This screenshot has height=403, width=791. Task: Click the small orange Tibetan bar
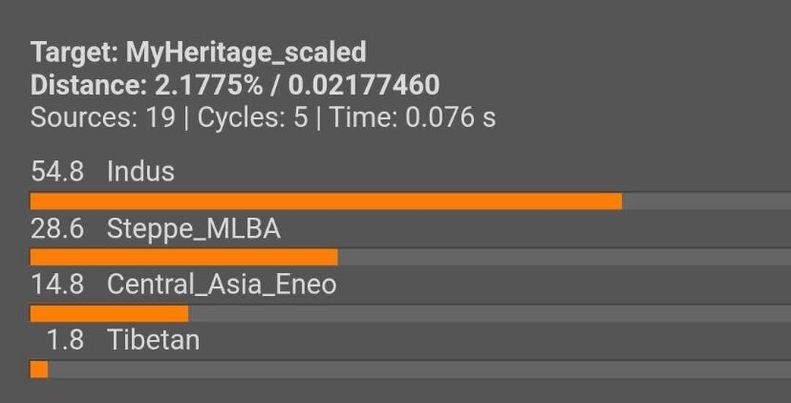39,369
